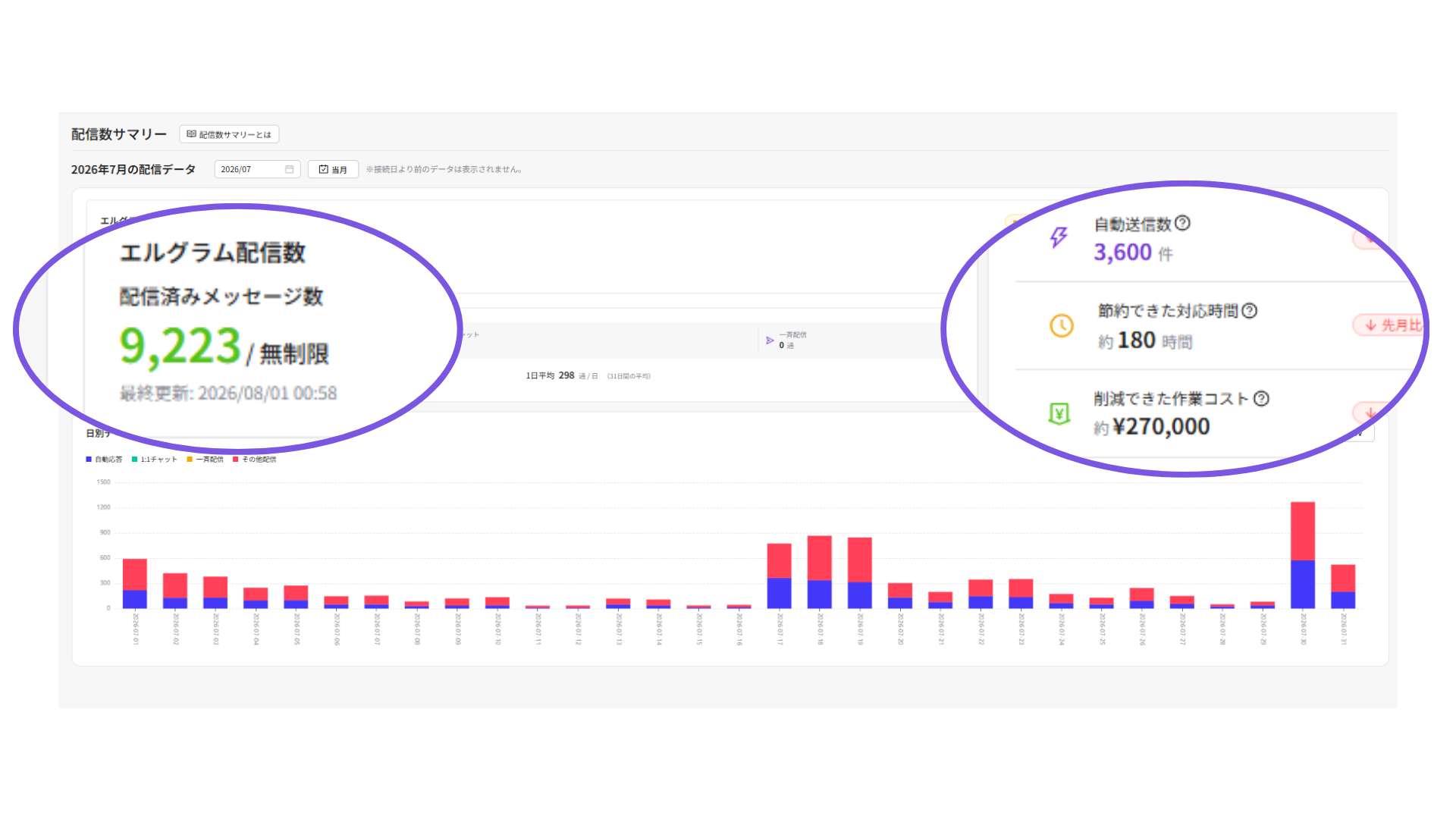Viewport: 1456px width, 819px height.
Task: Click the 節約できた対応時間 label
Action: click(x=1169, y=311)
